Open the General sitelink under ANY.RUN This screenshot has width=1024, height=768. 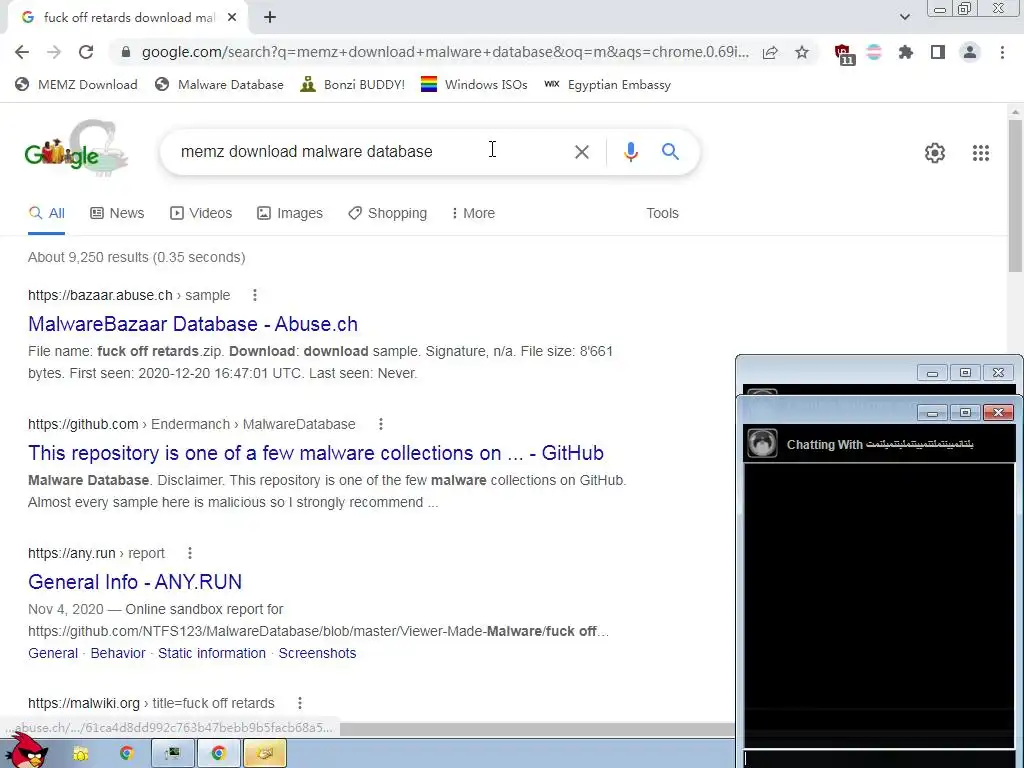click(53, 653)
